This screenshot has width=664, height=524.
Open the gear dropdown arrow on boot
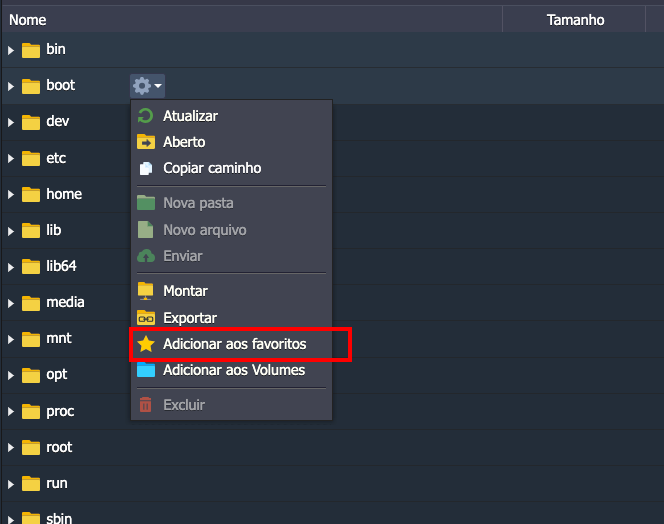point(158,87)
